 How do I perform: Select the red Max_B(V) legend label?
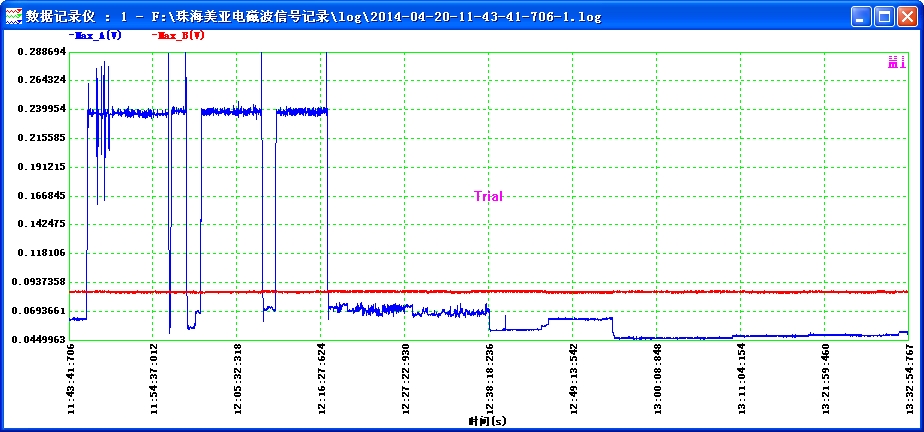tap(178, 35)
